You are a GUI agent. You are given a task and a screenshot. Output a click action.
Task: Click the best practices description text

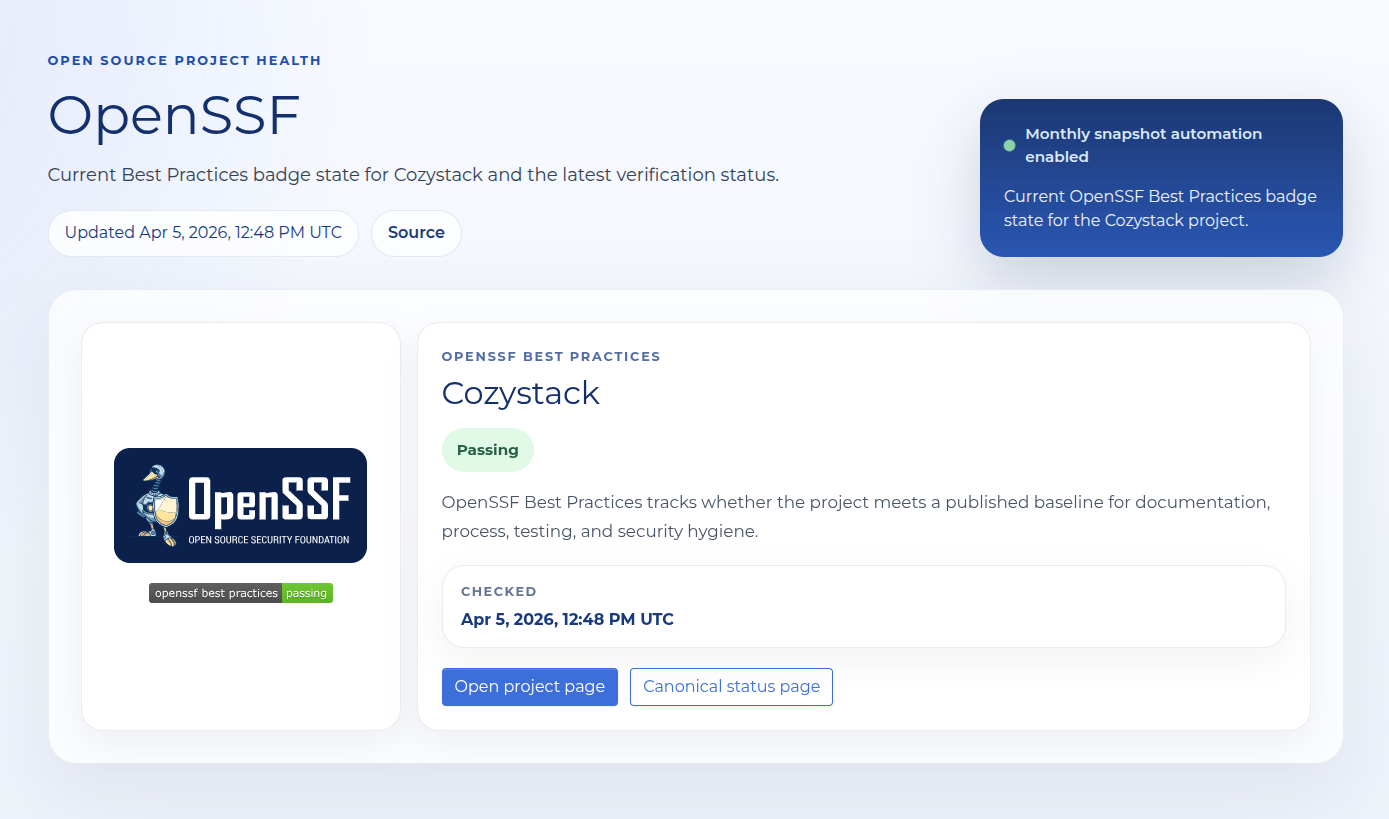855,516
